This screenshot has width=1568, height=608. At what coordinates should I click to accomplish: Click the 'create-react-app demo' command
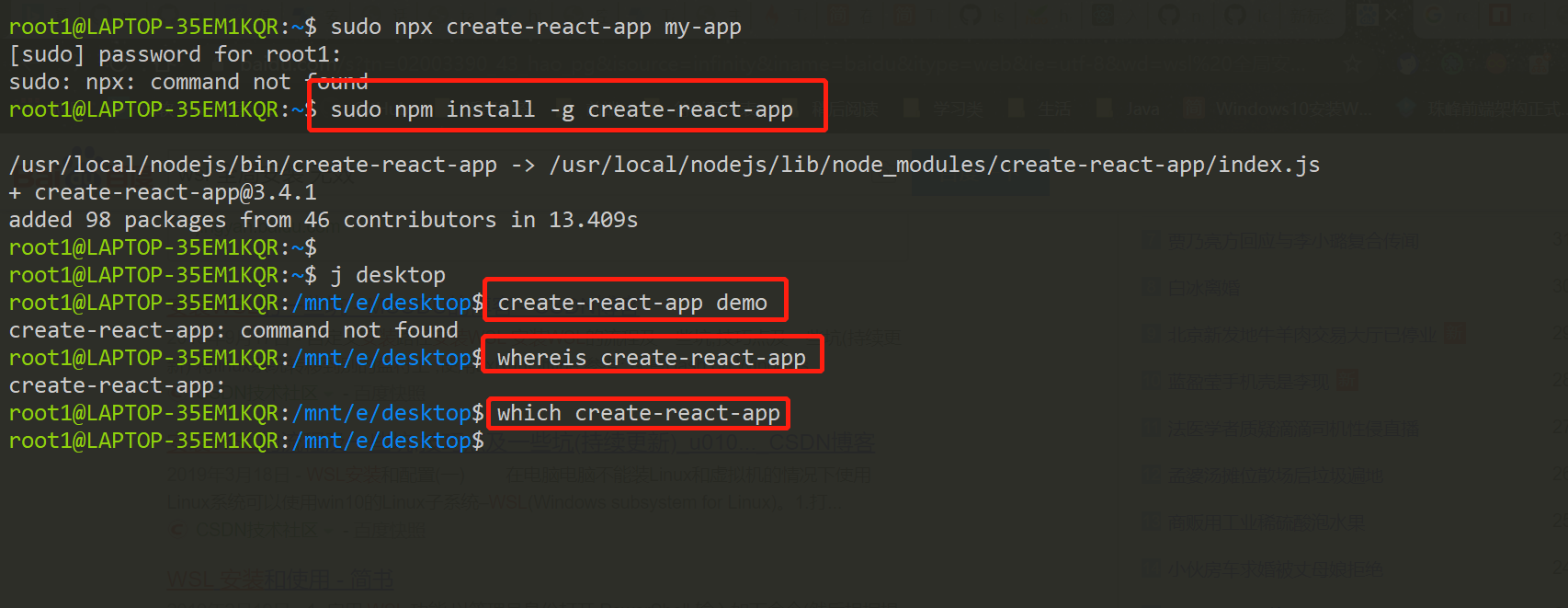(632, 303)
